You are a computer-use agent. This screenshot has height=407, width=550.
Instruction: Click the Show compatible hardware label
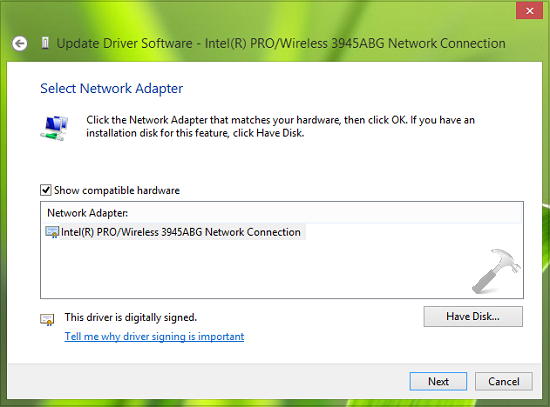point(117,191)
